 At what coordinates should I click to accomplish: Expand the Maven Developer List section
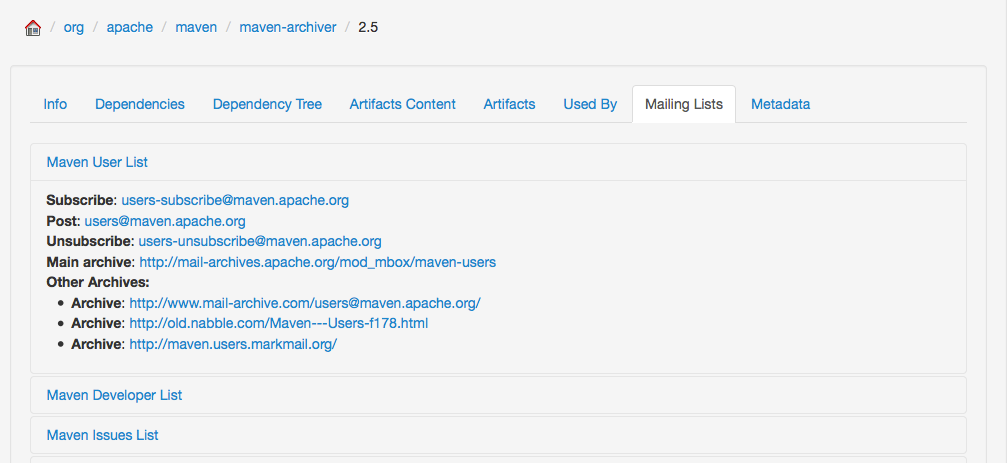tap(114, 395)
